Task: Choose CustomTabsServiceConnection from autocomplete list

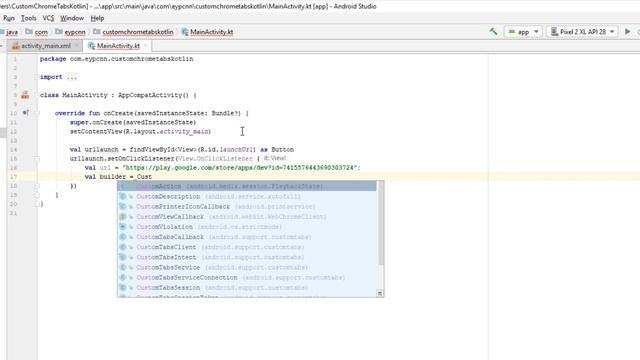Action: coord(247,278)
